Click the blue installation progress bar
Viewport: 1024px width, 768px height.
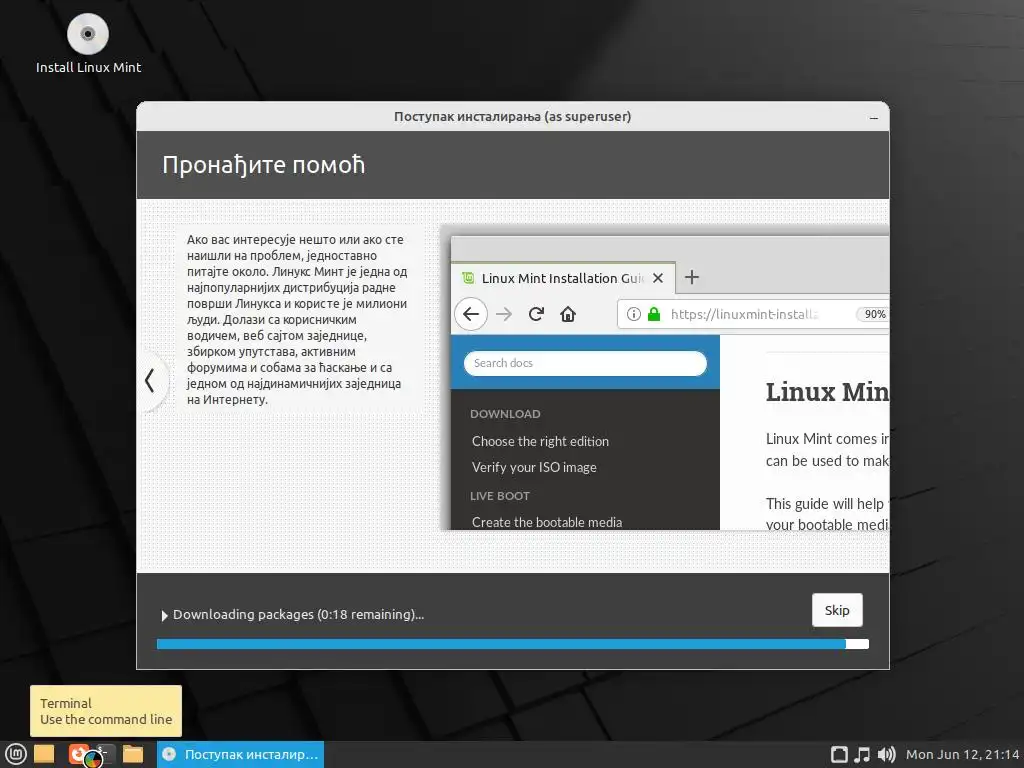[x=513, y=644]
